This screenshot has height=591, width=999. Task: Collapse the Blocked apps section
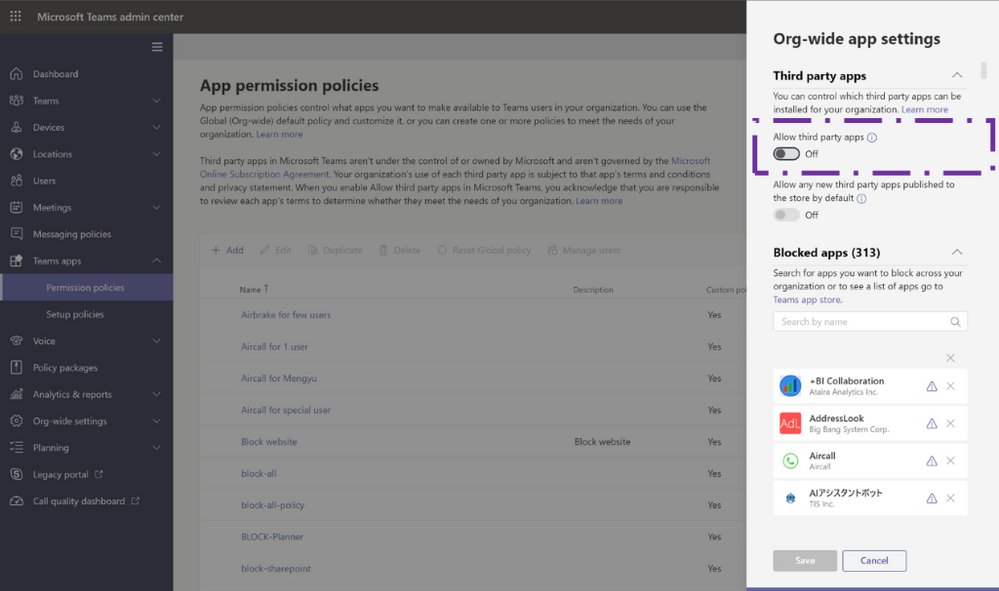[956, 251]
